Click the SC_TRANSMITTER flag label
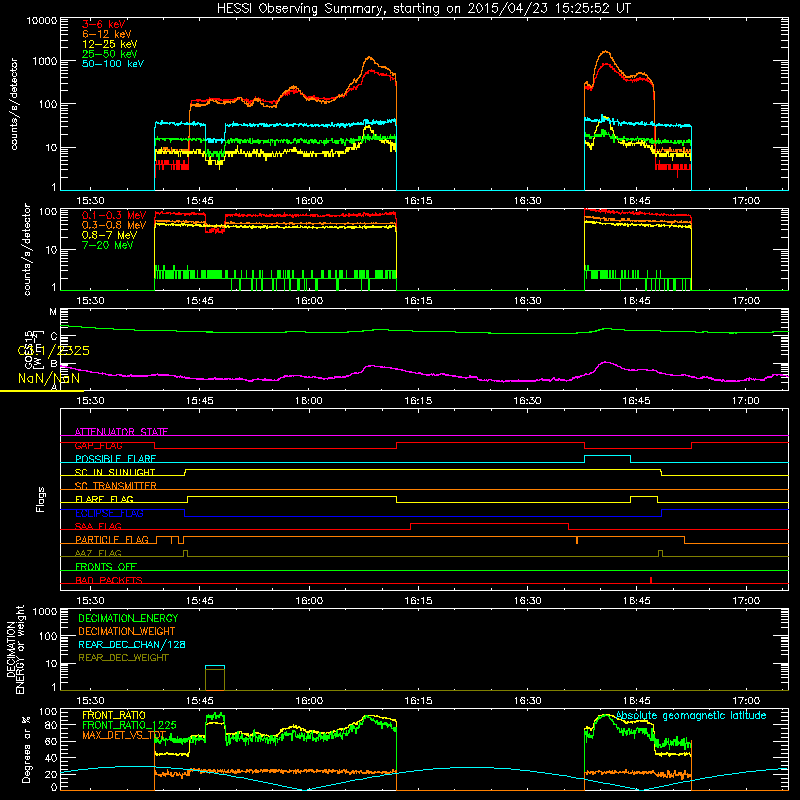 tap(116, 485)
